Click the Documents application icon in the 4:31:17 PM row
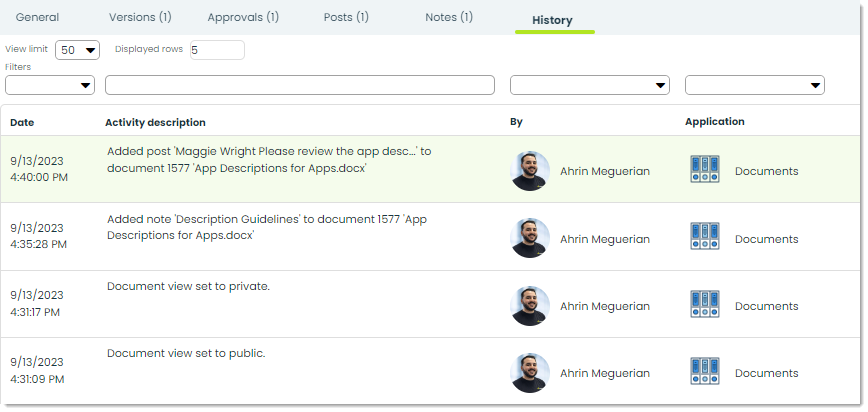Screen dimensions: 868x412 [705, 304]
